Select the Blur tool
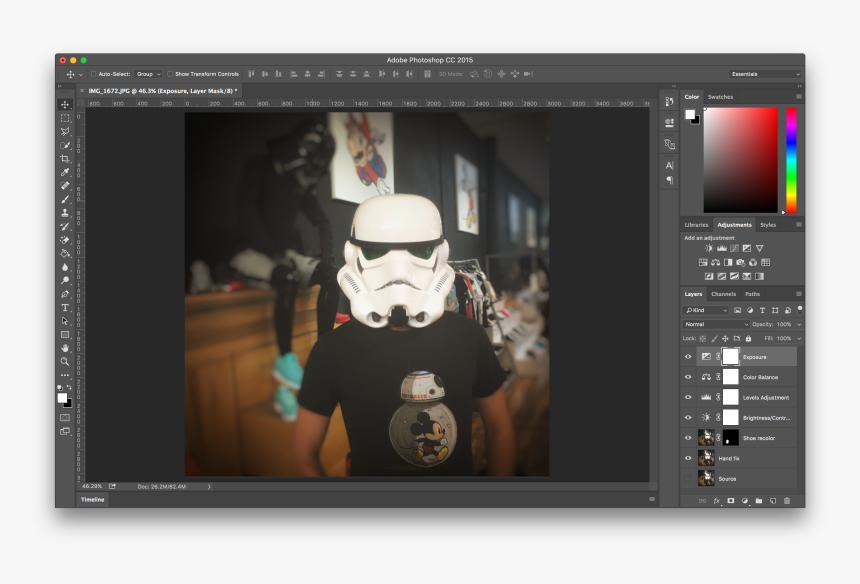860x584 pixels. 65,267
